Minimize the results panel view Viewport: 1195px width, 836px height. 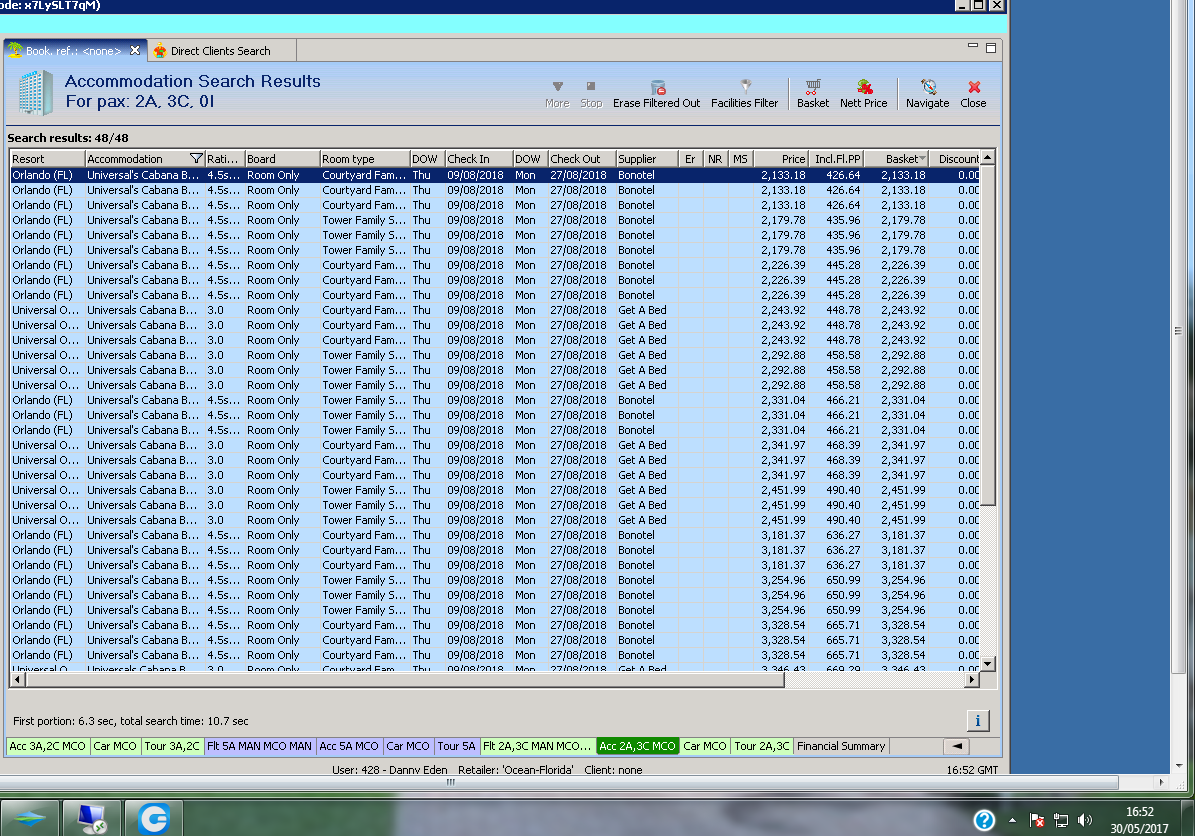tap(972, 46)
